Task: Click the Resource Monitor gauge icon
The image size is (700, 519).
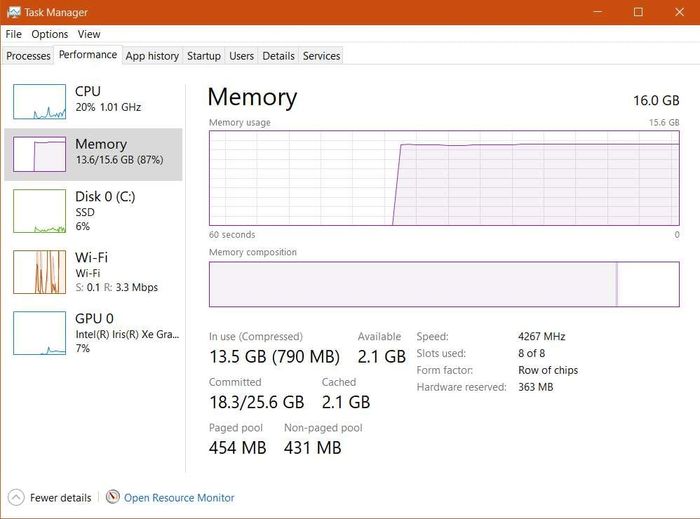Action: click(x=113, y=497)
